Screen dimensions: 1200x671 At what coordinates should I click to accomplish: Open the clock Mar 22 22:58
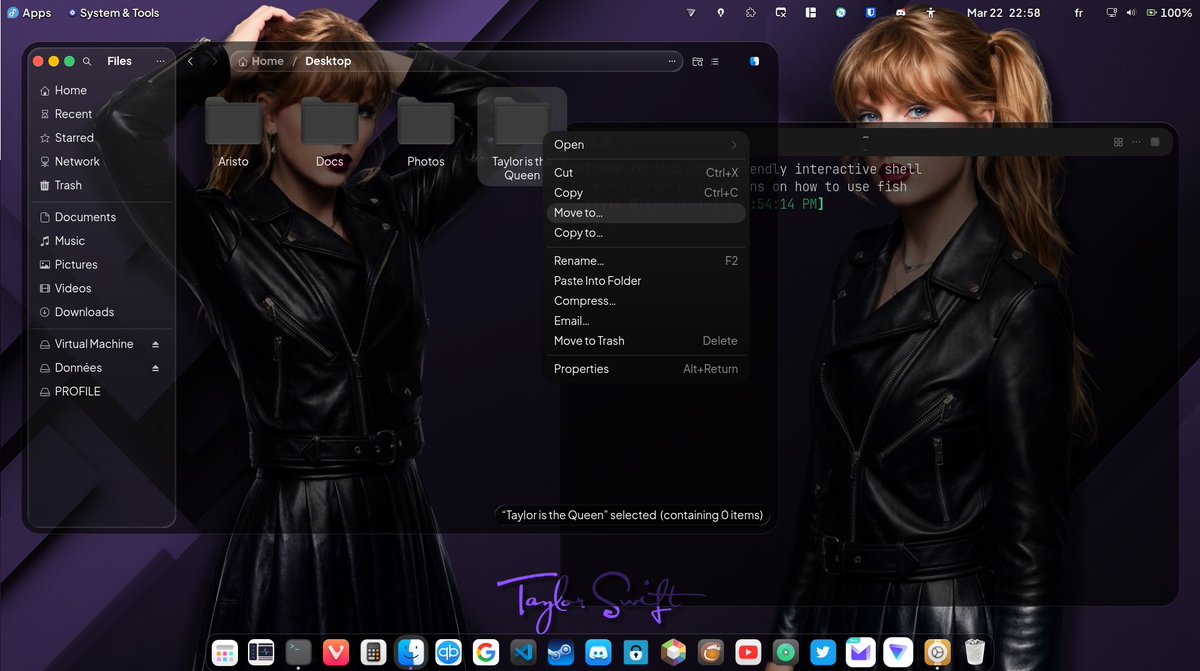(x=1003, y=13)
